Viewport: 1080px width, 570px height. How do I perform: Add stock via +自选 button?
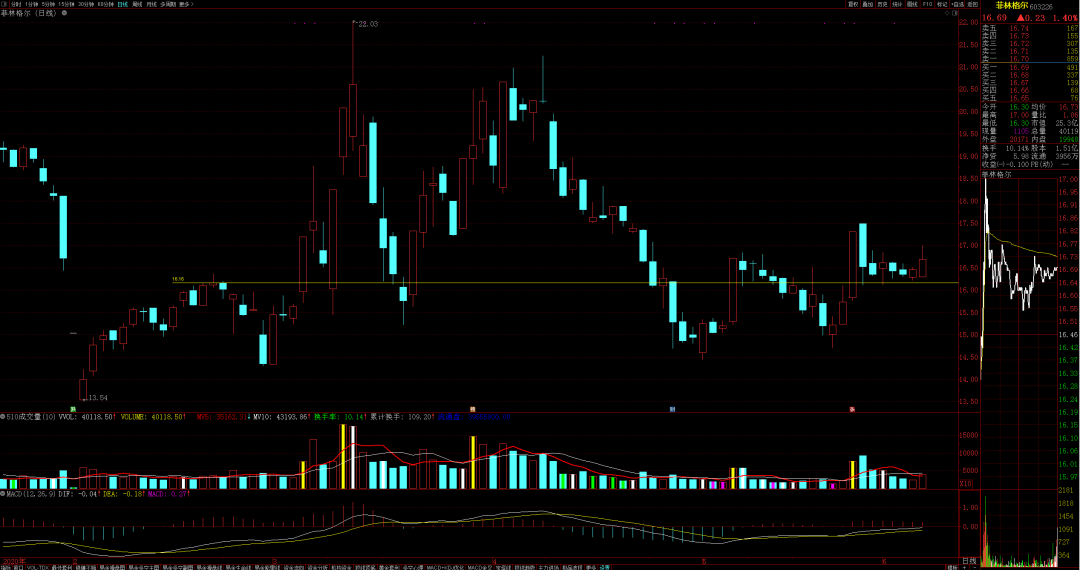coord(957,4)
